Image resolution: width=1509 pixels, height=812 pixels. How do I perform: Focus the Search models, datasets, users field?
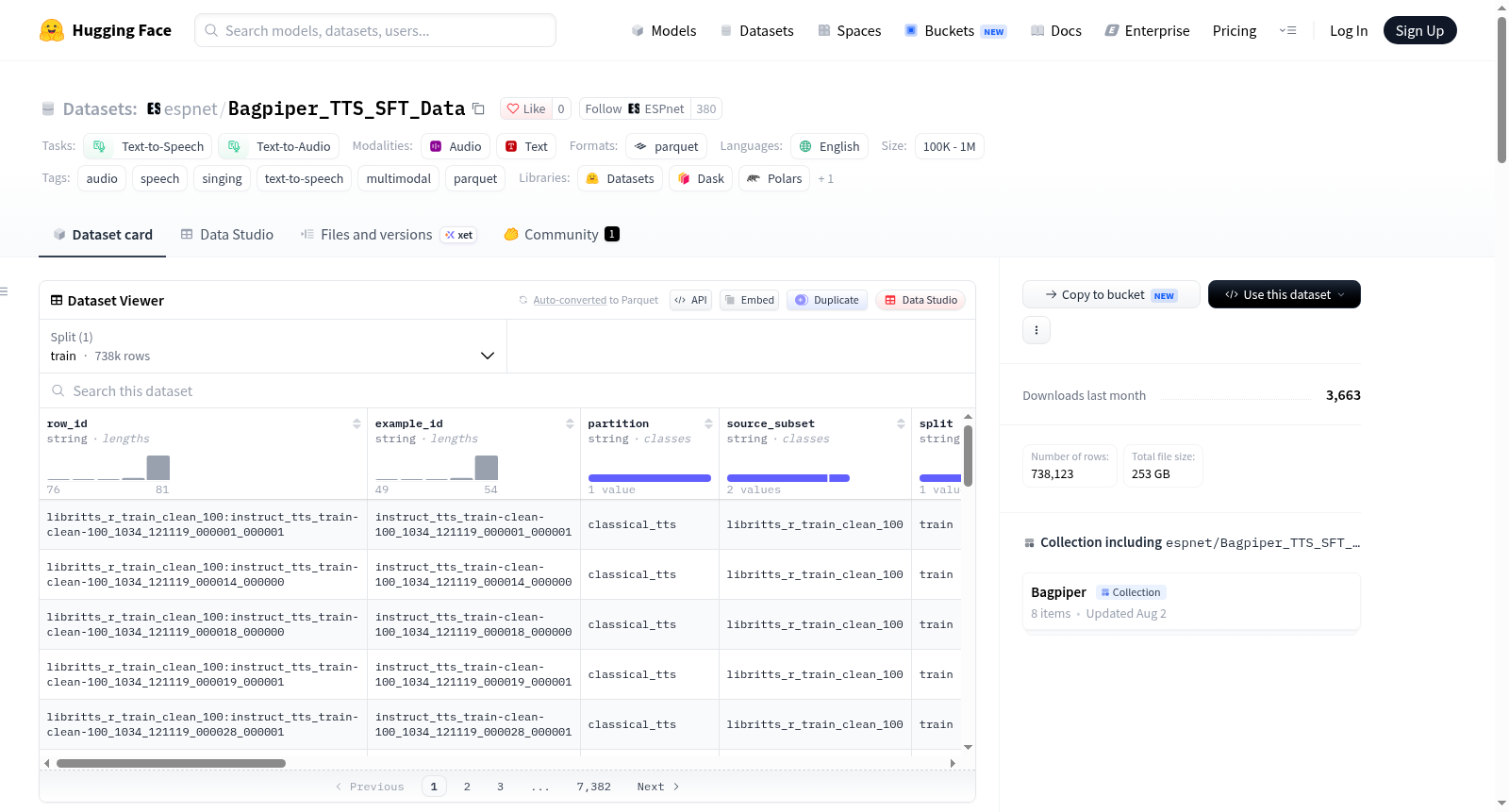(x=375, y=30)
